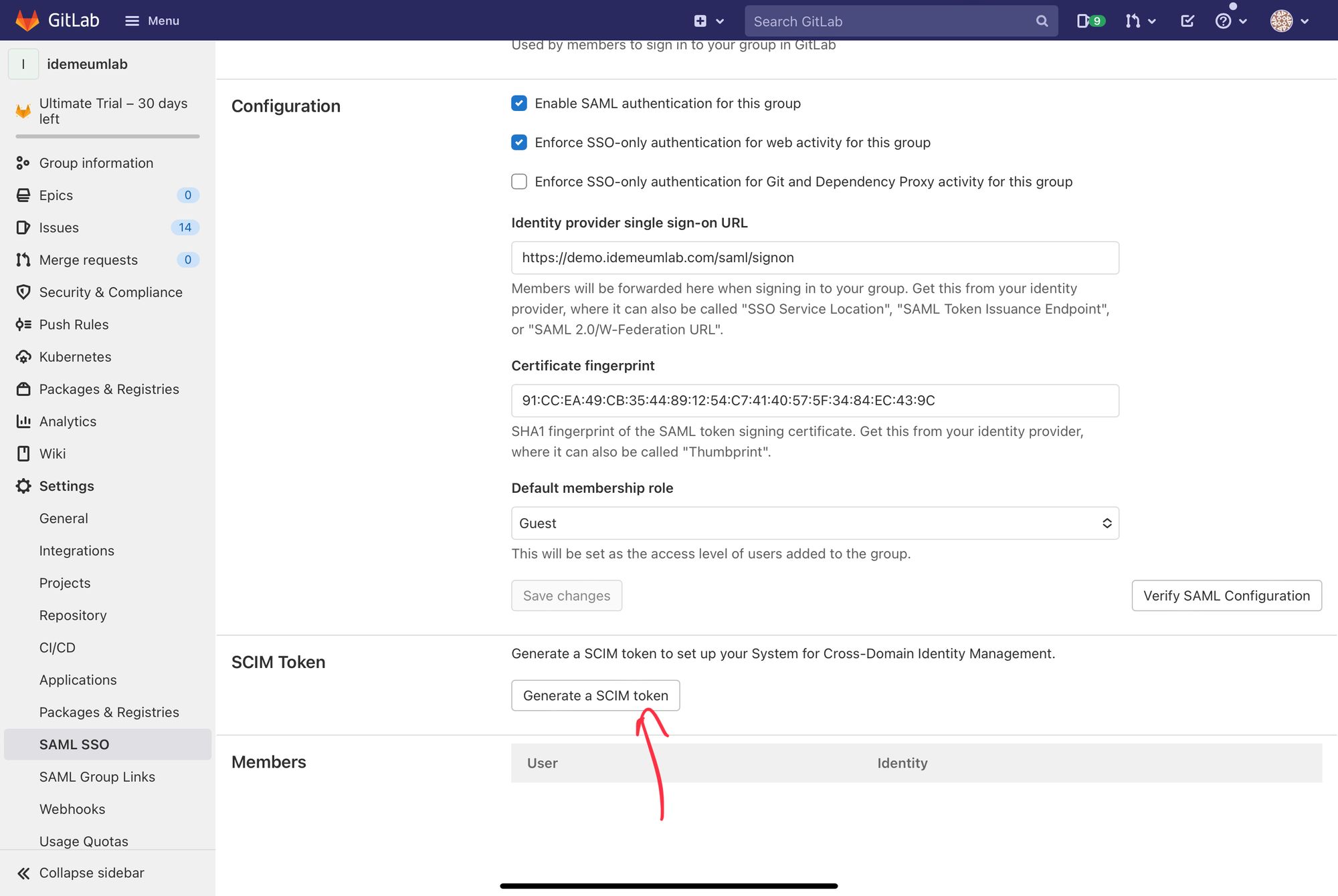Select SAML SSO settings item
The height and width of the screenshot is (896, 1338).
point(107,744)
